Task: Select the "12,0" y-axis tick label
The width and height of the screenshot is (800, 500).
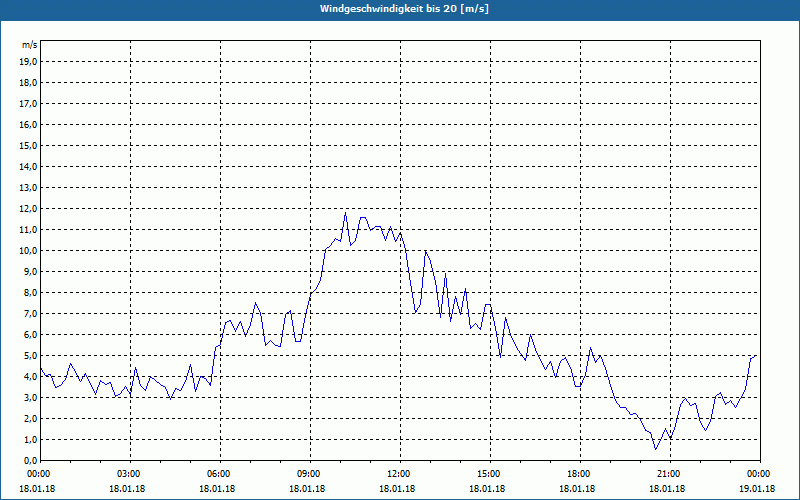Action: pos(29,209)
